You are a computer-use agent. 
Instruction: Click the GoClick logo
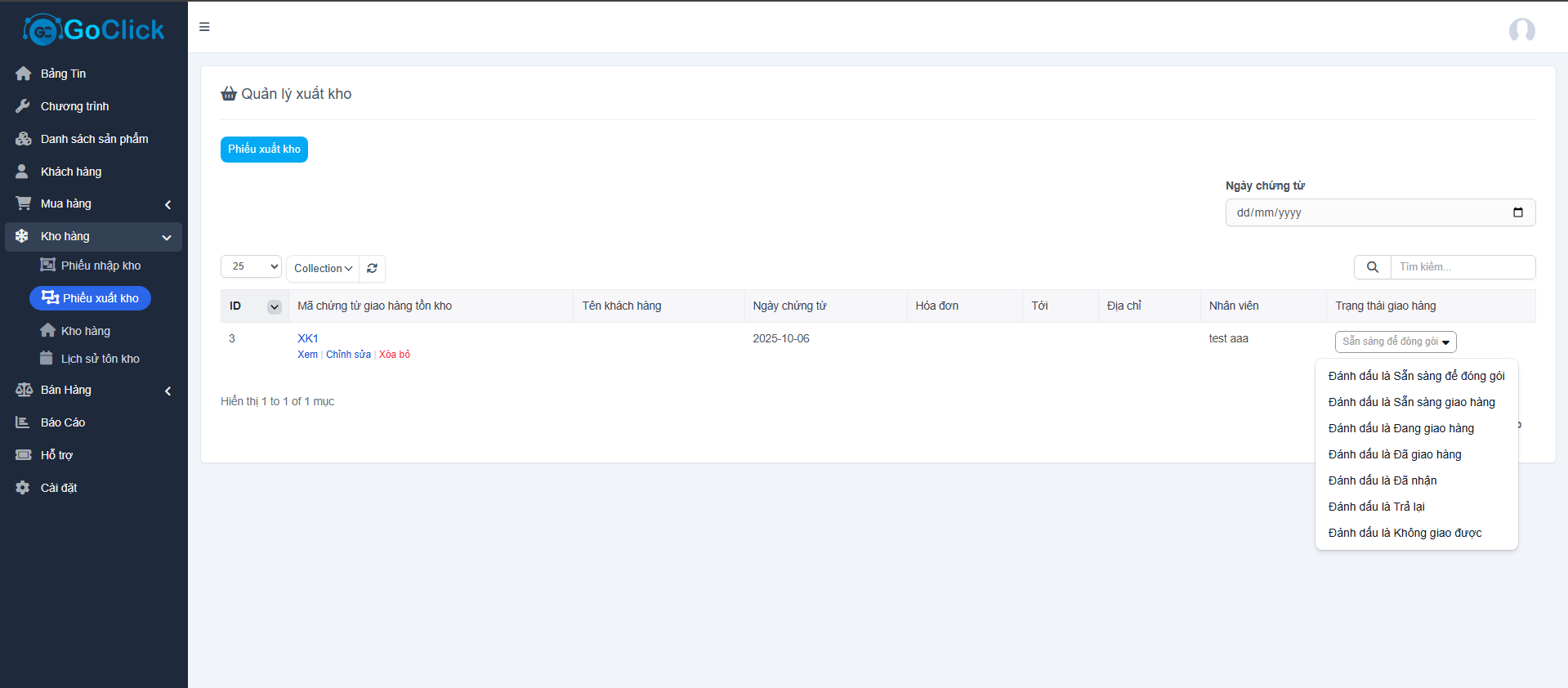tap(94, 30)
